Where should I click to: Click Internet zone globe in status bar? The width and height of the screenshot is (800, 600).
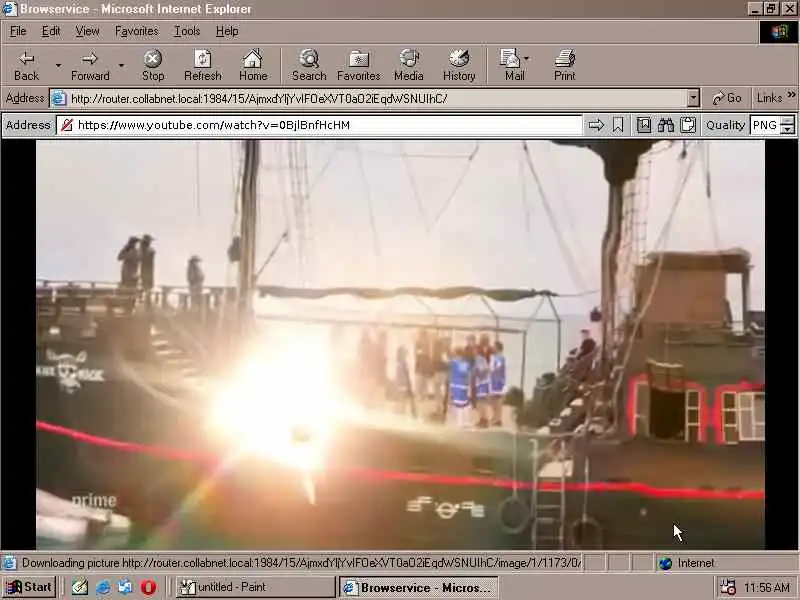pyautogui.click(x=665, y=563)
